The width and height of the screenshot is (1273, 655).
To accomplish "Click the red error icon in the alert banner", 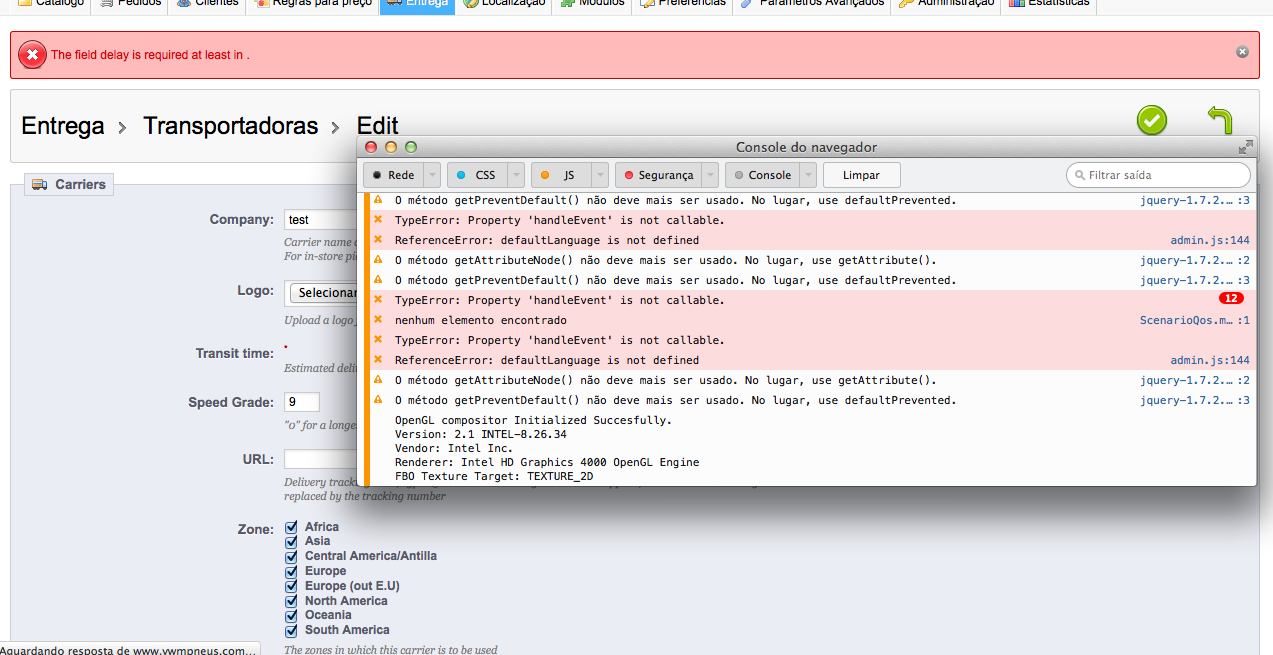I will pyautogui.click(x=32, y=55).
